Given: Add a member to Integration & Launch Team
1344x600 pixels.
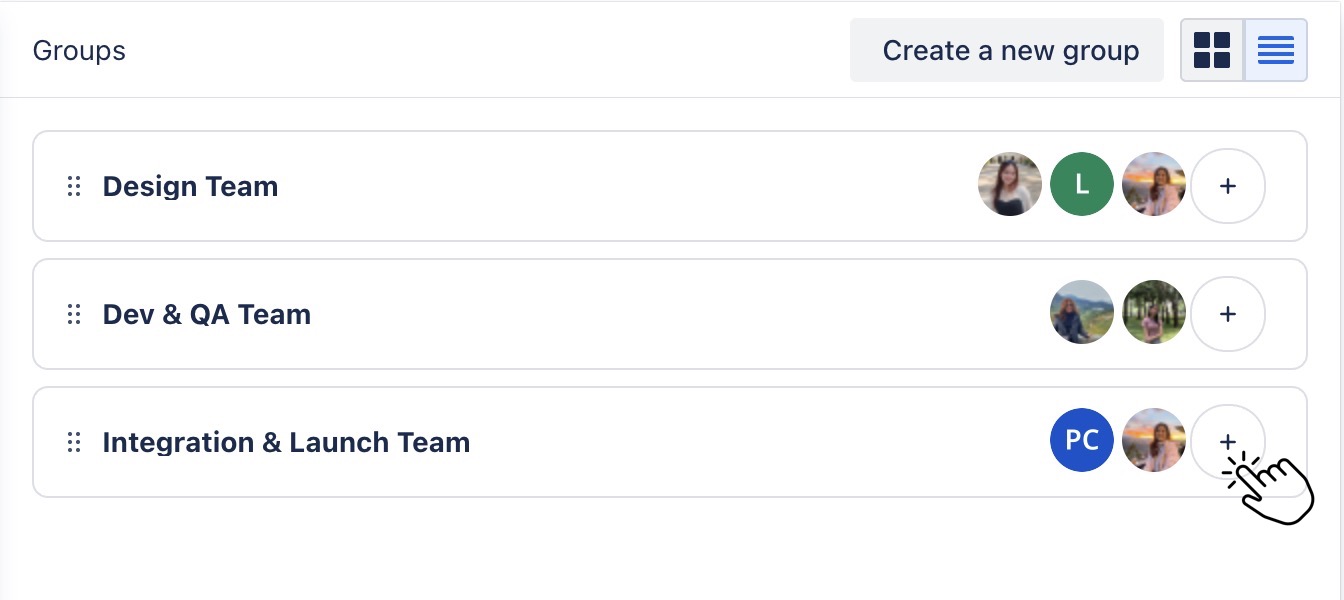Looking at the screenshot, I should point(1228,441).
